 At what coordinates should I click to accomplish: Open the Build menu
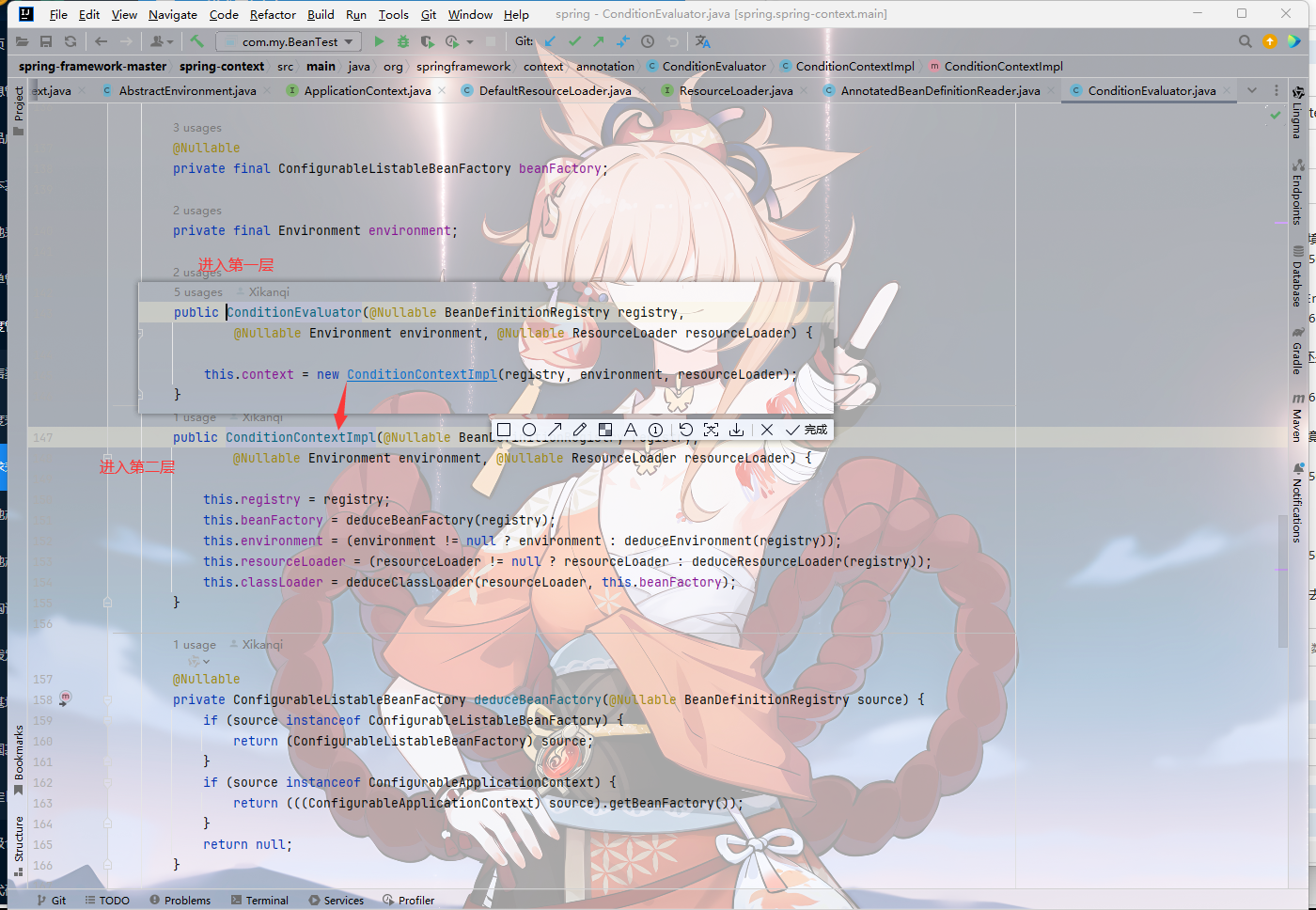(x=321, y=14)
